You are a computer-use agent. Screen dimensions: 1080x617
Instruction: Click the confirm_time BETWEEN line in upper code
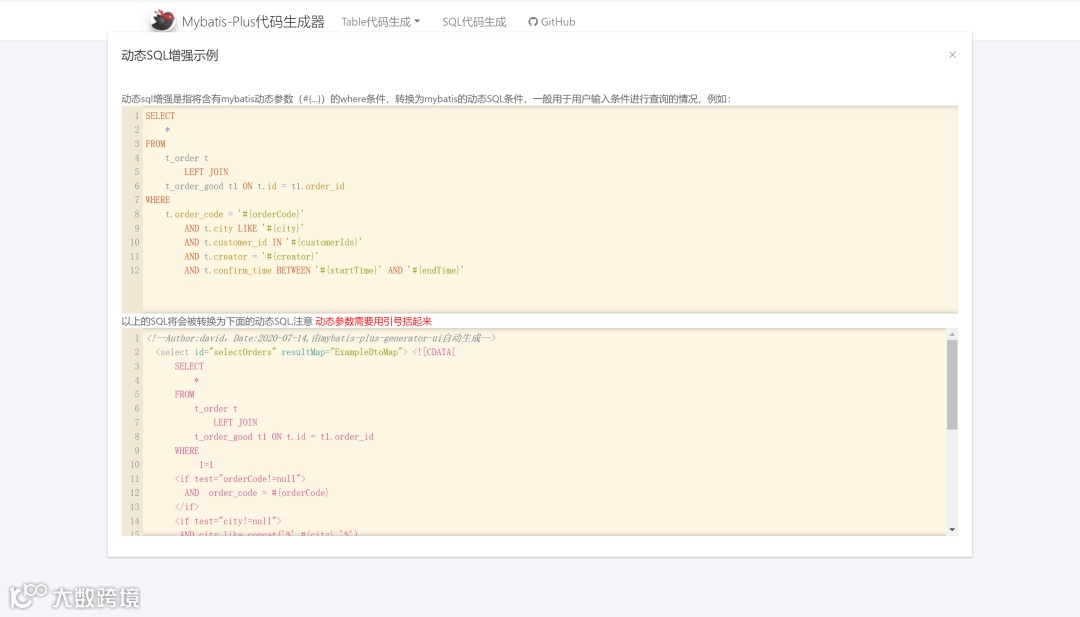pos(324,271)
